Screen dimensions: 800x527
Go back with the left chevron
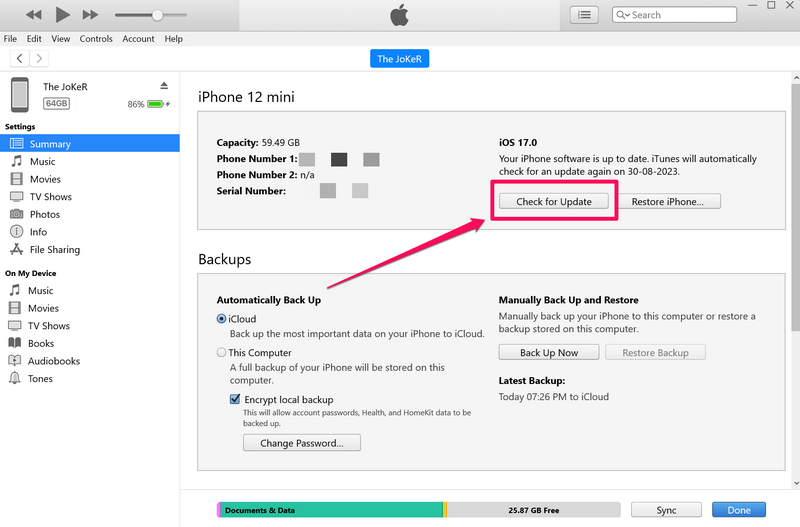tap(19, 59)
